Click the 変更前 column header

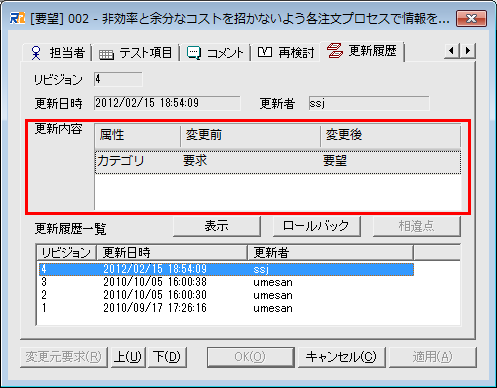[x=251, y=135]
